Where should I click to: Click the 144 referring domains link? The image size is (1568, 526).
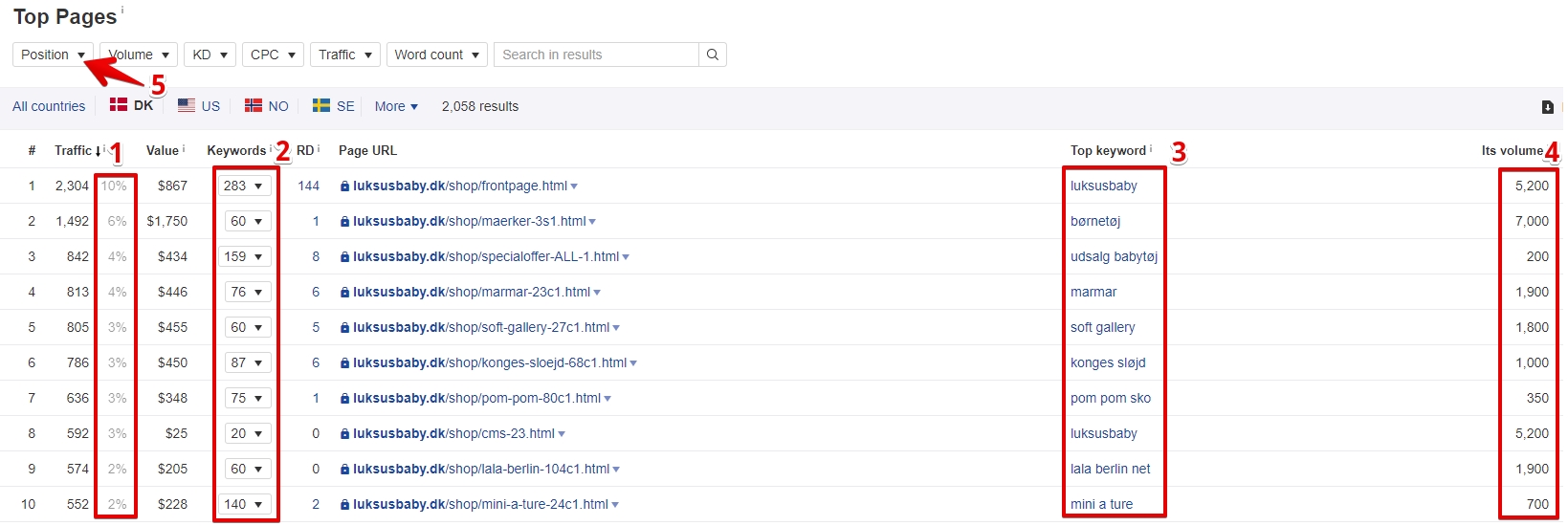pyautogui.click(x=308, y=186)
